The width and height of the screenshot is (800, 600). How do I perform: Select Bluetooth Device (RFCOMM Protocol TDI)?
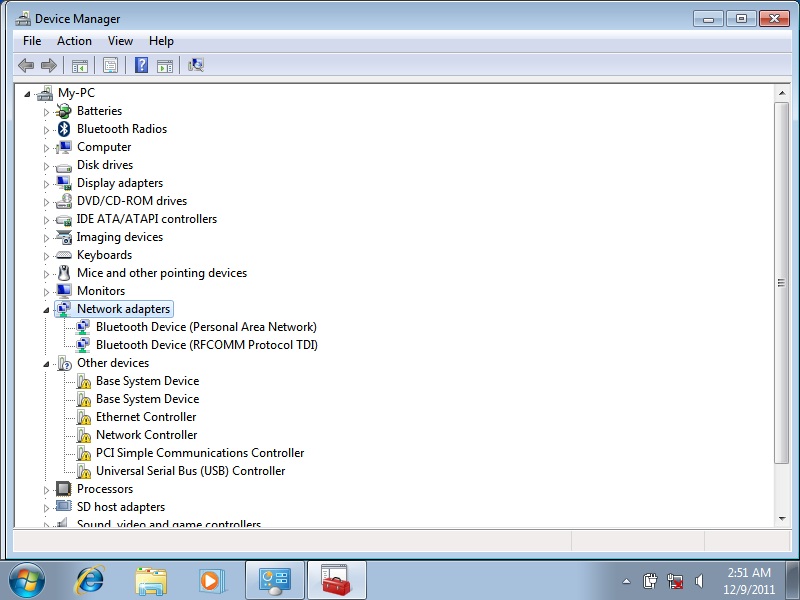207,345
